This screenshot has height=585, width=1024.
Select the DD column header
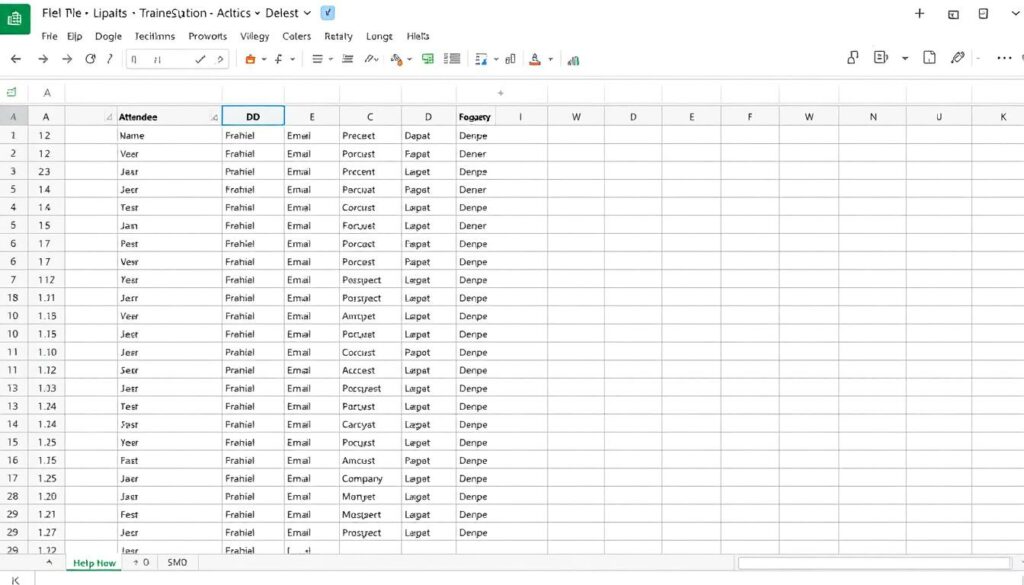253,116
